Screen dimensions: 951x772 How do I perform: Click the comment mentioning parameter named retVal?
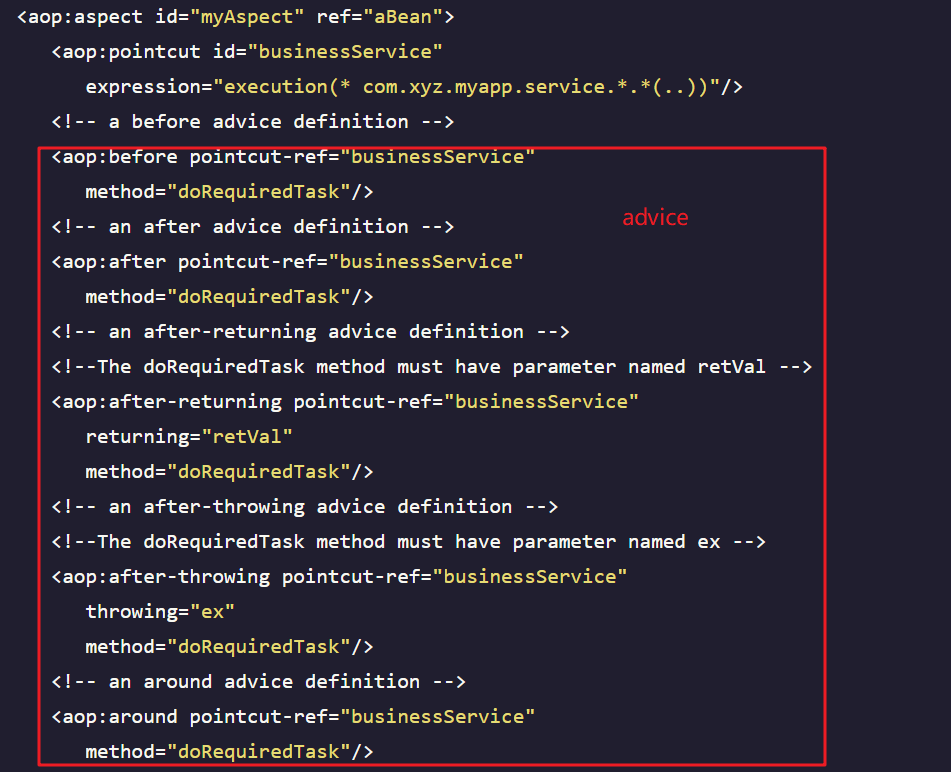(432, 367)
